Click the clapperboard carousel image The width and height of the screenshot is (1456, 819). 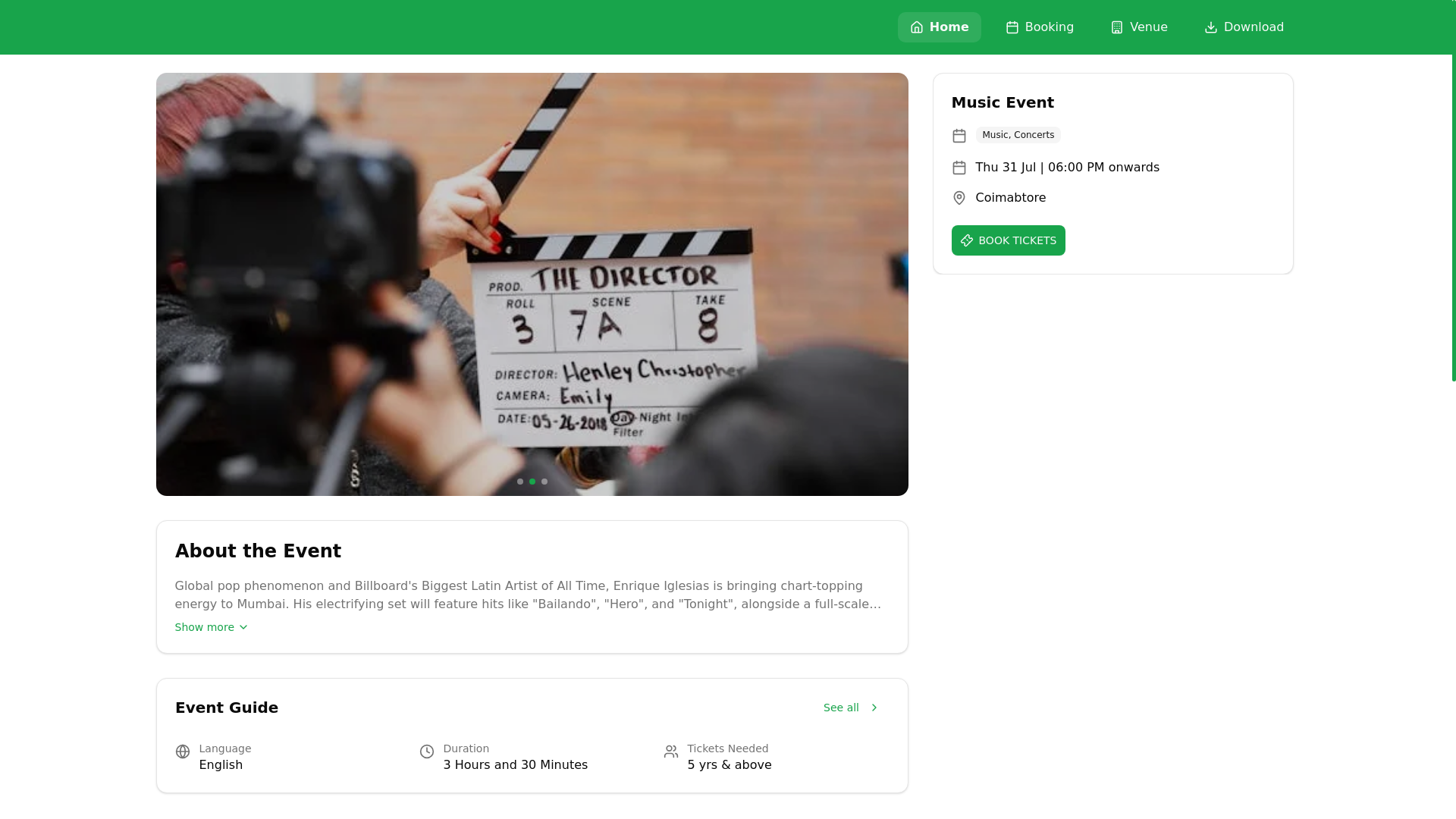(532, 284)
